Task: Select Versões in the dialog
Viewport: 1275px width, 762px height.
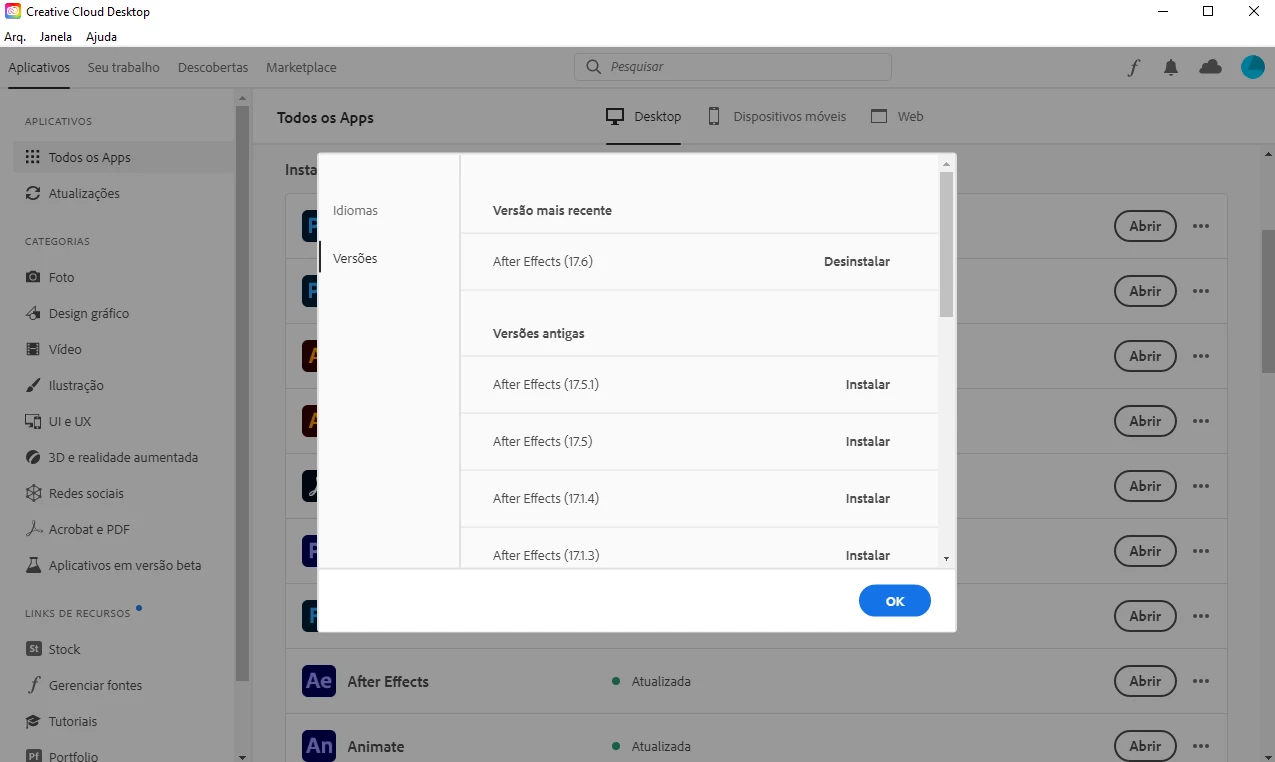Action: (x=355, y=258)
